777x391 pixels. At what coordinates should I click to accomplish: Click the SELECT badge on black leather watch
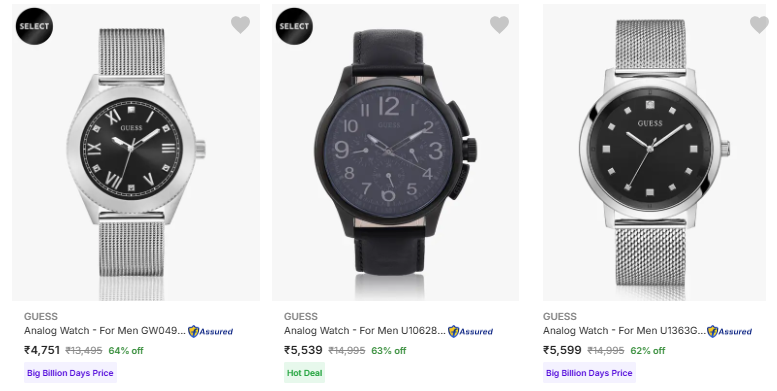pos(294,26)
